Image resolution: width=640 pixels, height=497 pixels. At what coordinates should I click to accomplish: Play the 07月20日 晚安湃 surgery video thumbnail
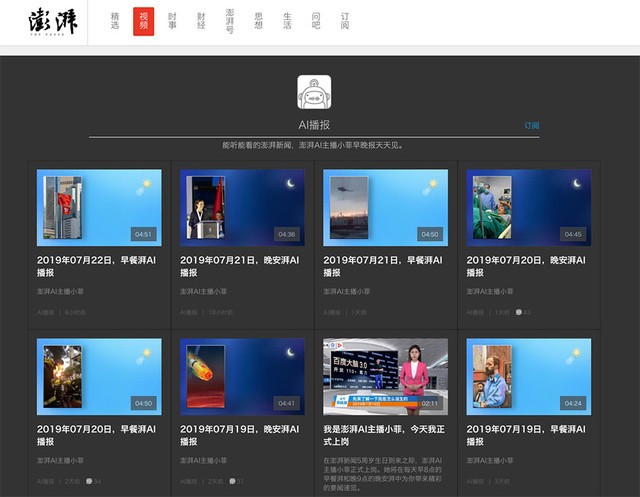(529, 208)
